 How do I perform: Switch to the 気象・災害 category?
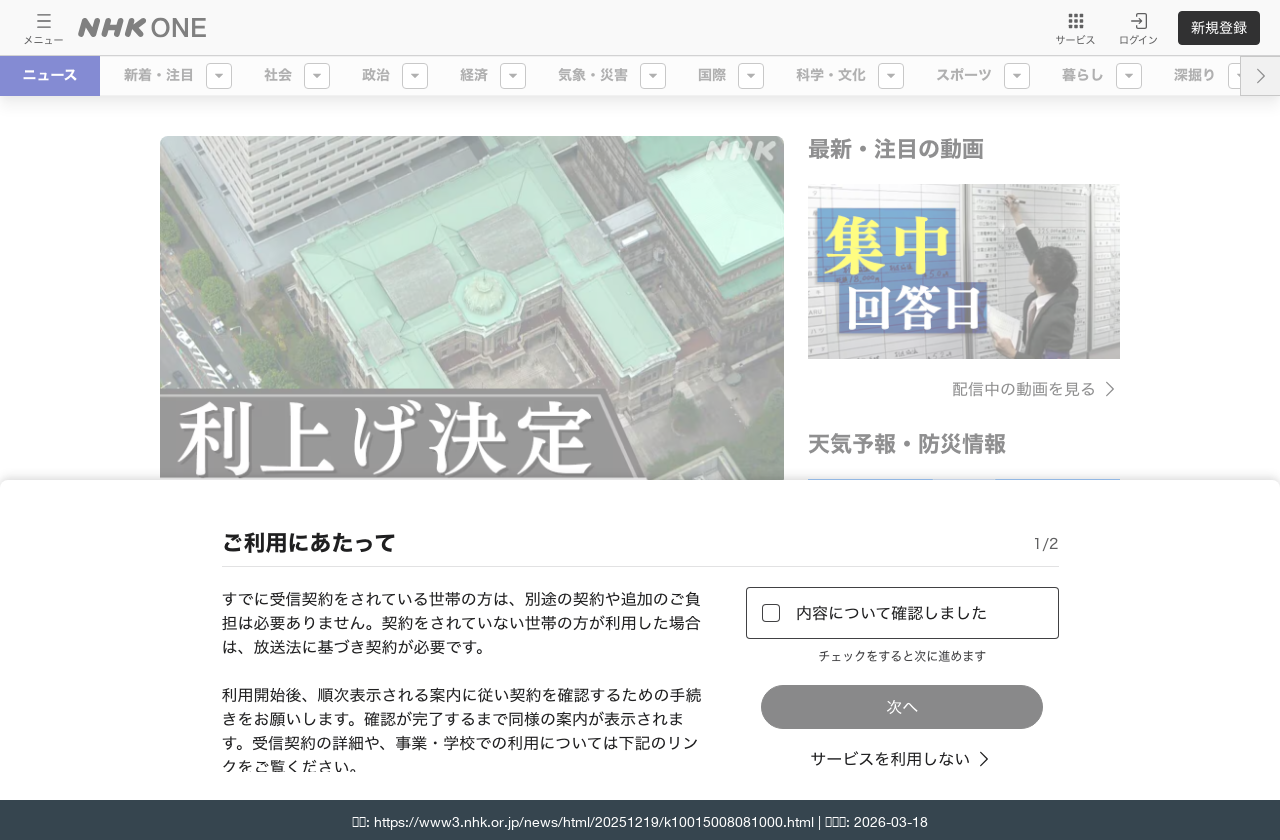(x=593, y=74)
